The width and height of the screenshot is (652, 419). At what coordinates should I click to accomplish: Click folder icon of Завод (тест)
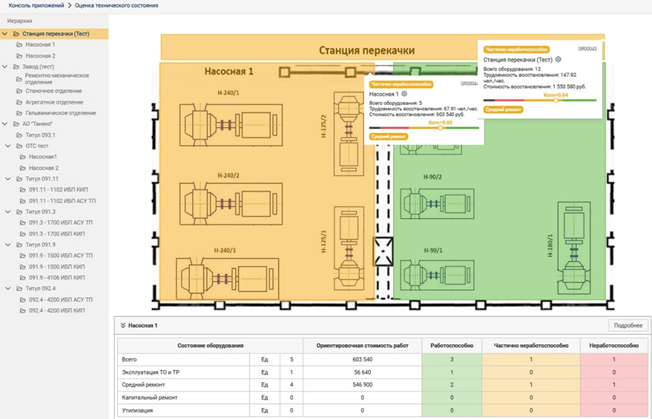[16, 67]
